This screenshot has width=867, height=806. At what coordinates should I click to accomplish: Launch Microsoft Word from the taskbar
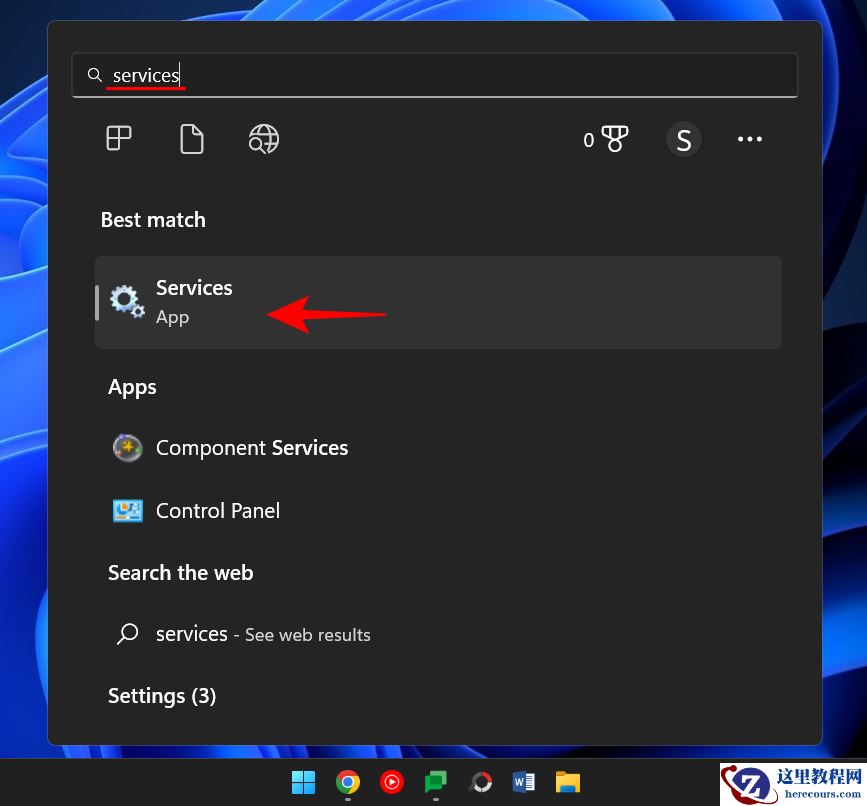[523, 782]
